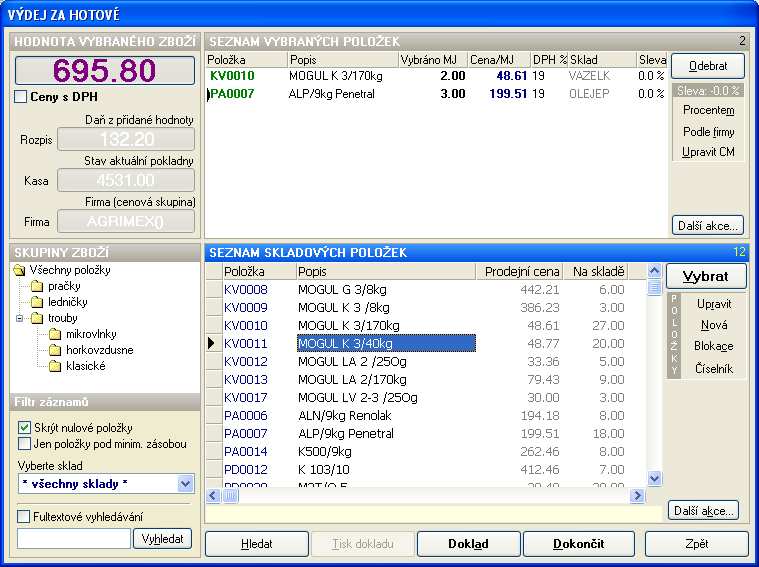Open Další akce in selected items panel
This screenshot has height=567, width=759.
708,226
